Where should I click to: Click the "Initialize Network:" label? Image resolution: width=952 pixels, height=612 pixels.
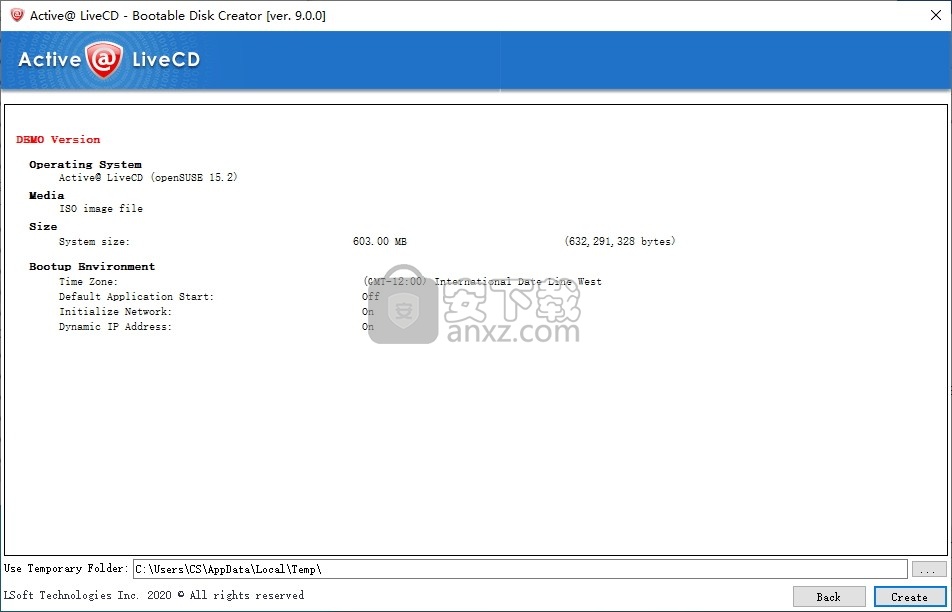(115, 311)
